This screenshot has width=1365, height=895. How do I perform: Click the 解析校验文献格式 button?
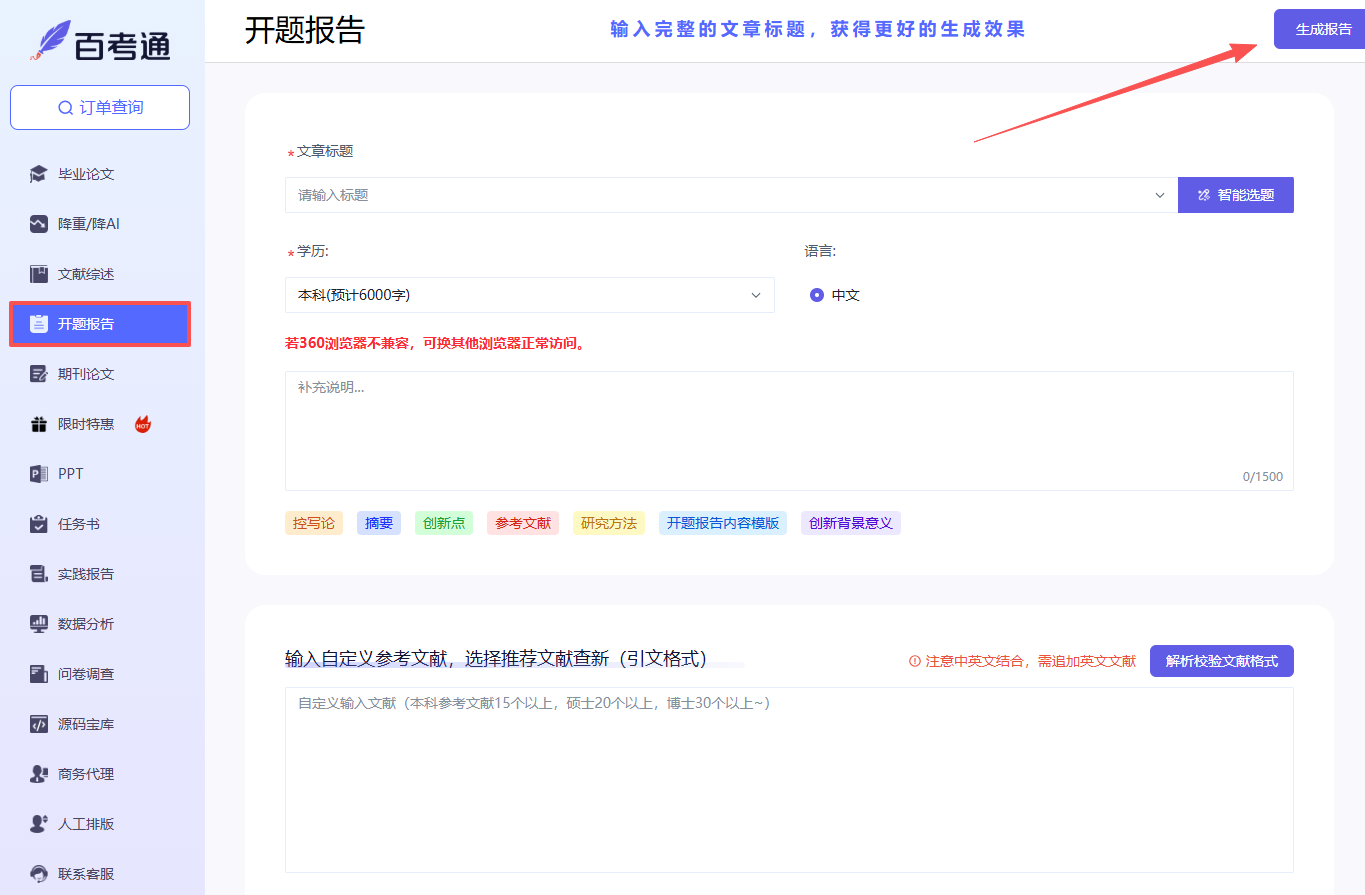[1221, 661]
